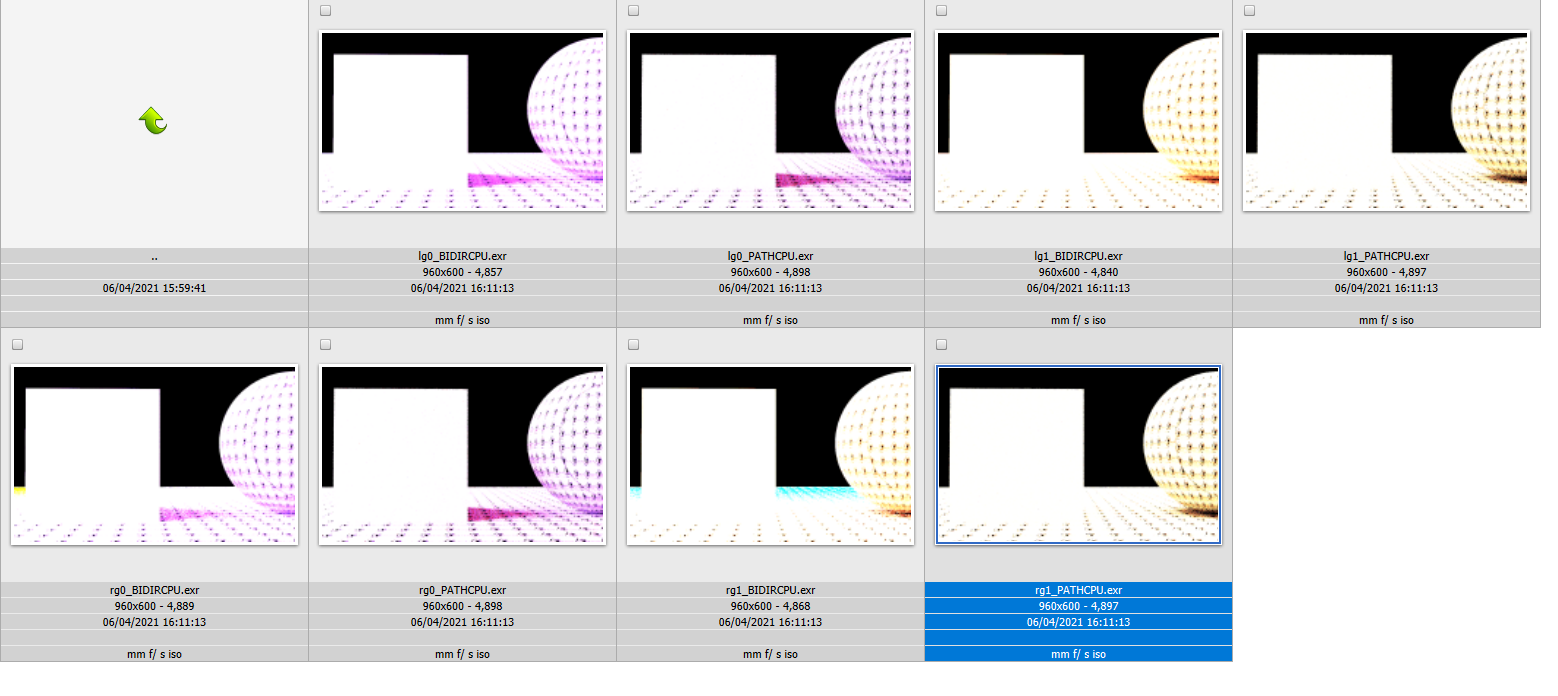Pick the lg1_PATHCPU.exr thumbnail image
Image resolution: width=1558 pixels, height=696 pixels.
pos(1386,121)
